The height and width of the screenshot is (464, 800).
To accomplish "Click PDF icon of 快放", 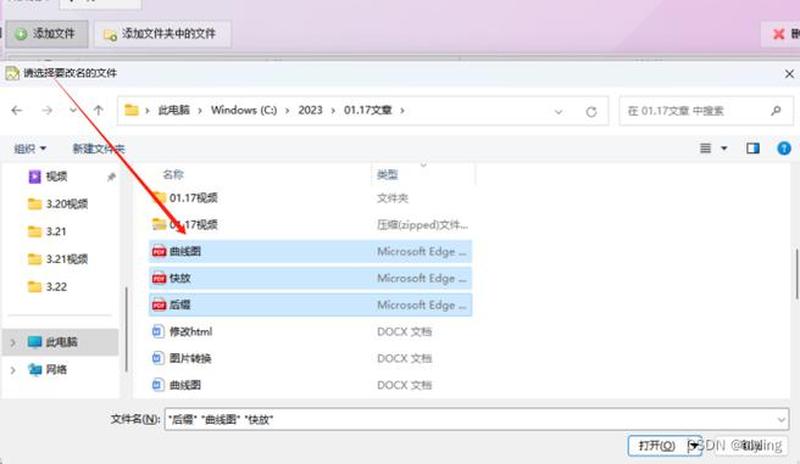I will pos(159,278).
